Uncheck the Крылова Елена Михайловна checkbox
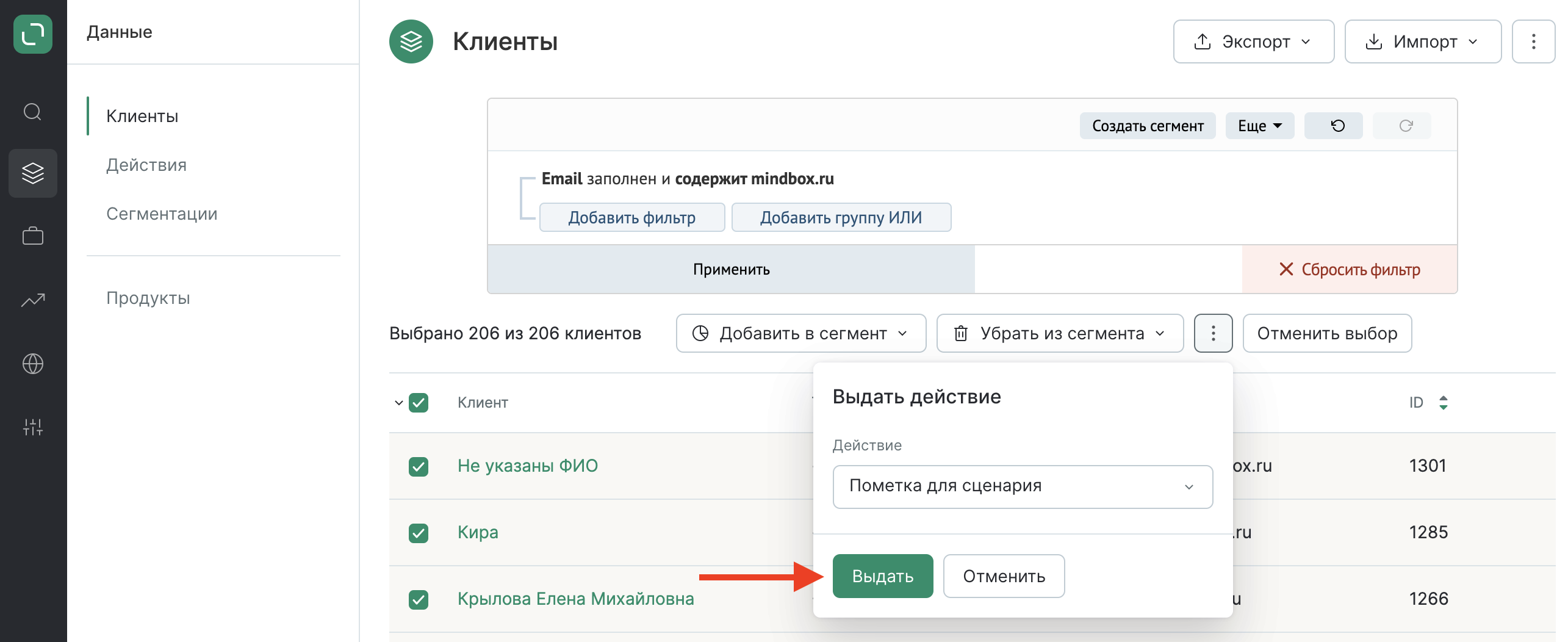 (419, 600)
